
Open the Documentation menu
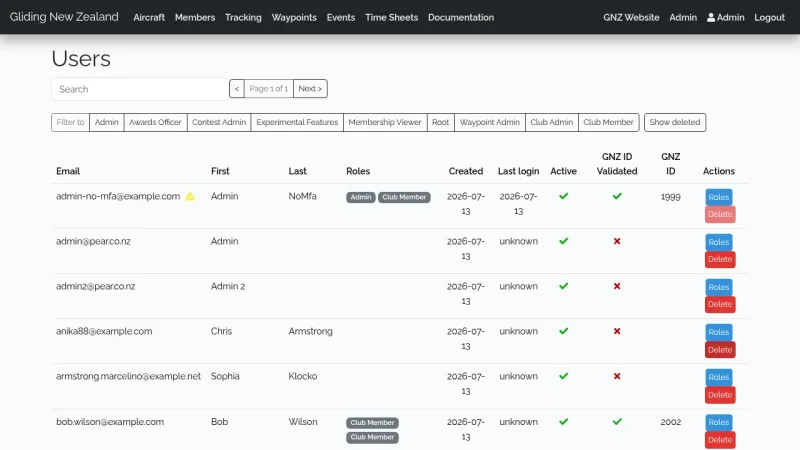pos(461,17)
